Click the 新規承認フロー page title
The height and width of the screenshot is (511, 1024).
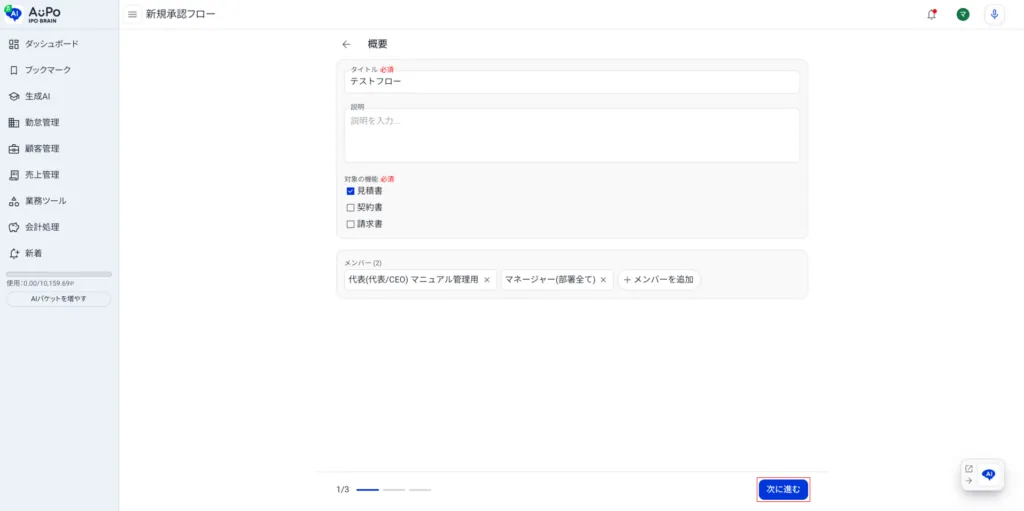[x=180, y=14]
